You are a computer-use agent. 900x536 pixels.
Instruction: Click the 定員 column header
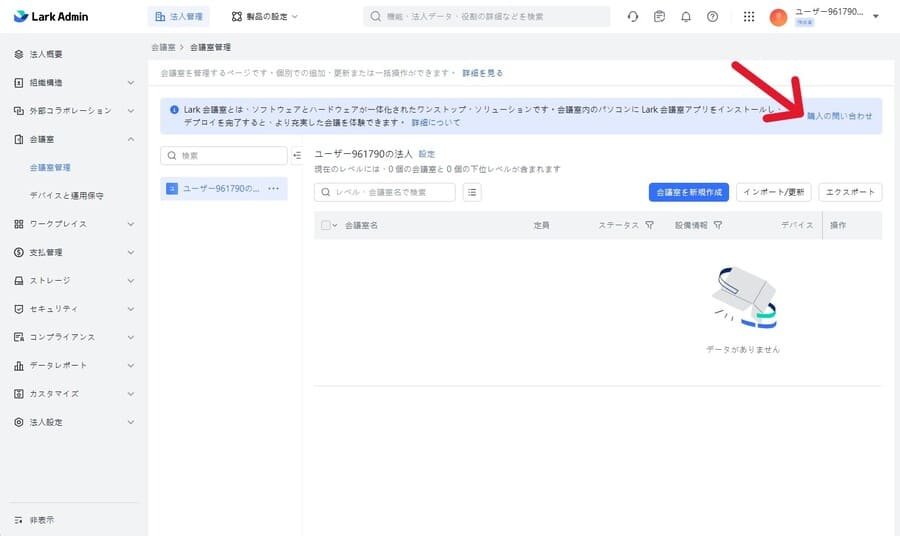pyautogui.click(x=541, y=226)
